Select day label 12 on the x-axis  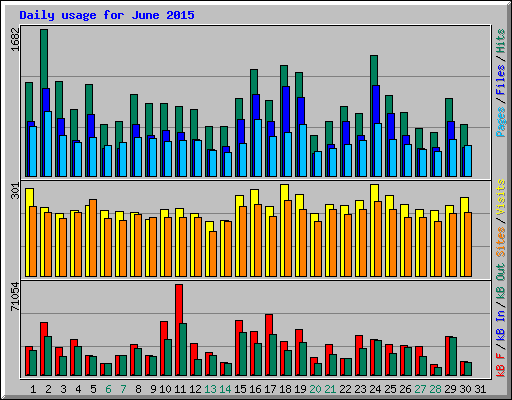tap(195, 389)
